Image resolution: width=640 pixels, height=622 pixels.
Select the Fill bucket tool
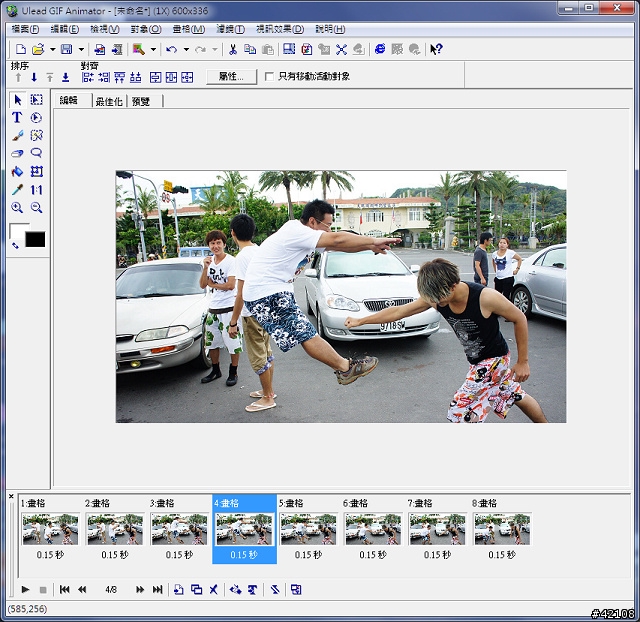[17, 171]
